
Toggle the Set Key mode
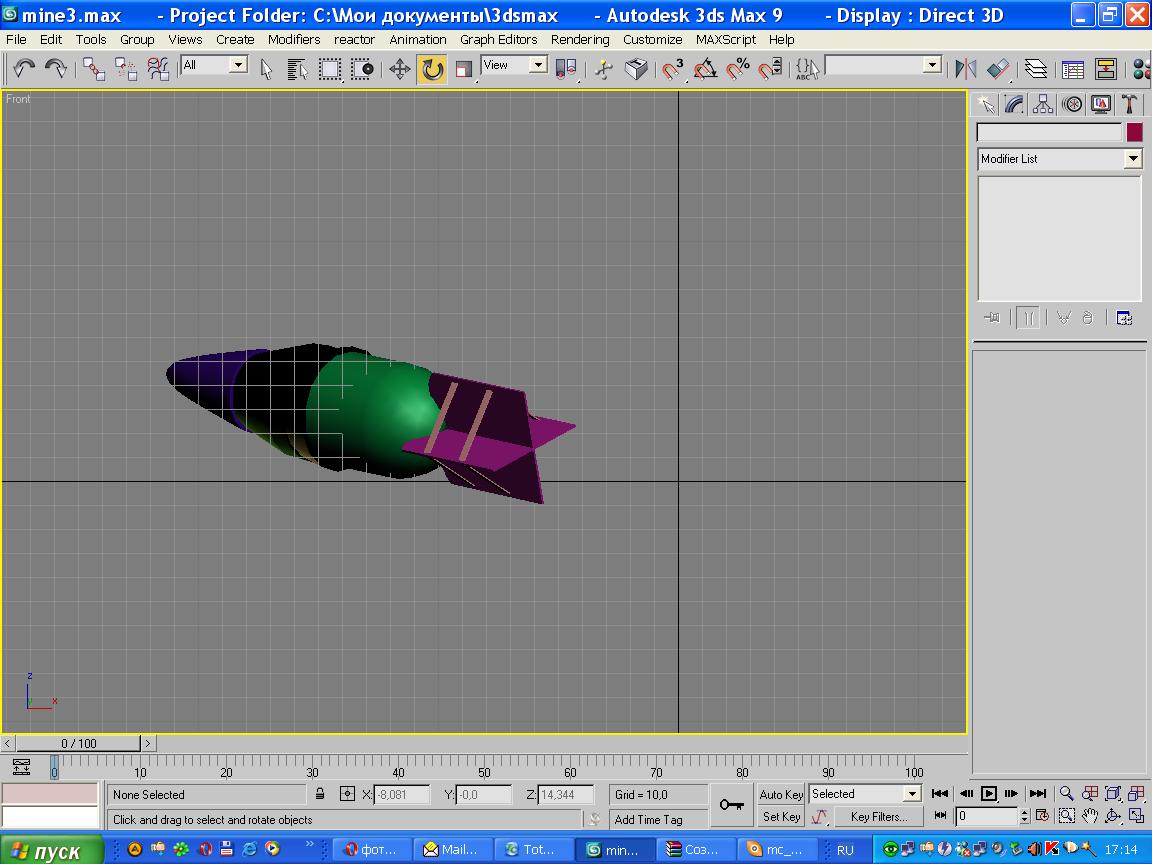(781, 816)
